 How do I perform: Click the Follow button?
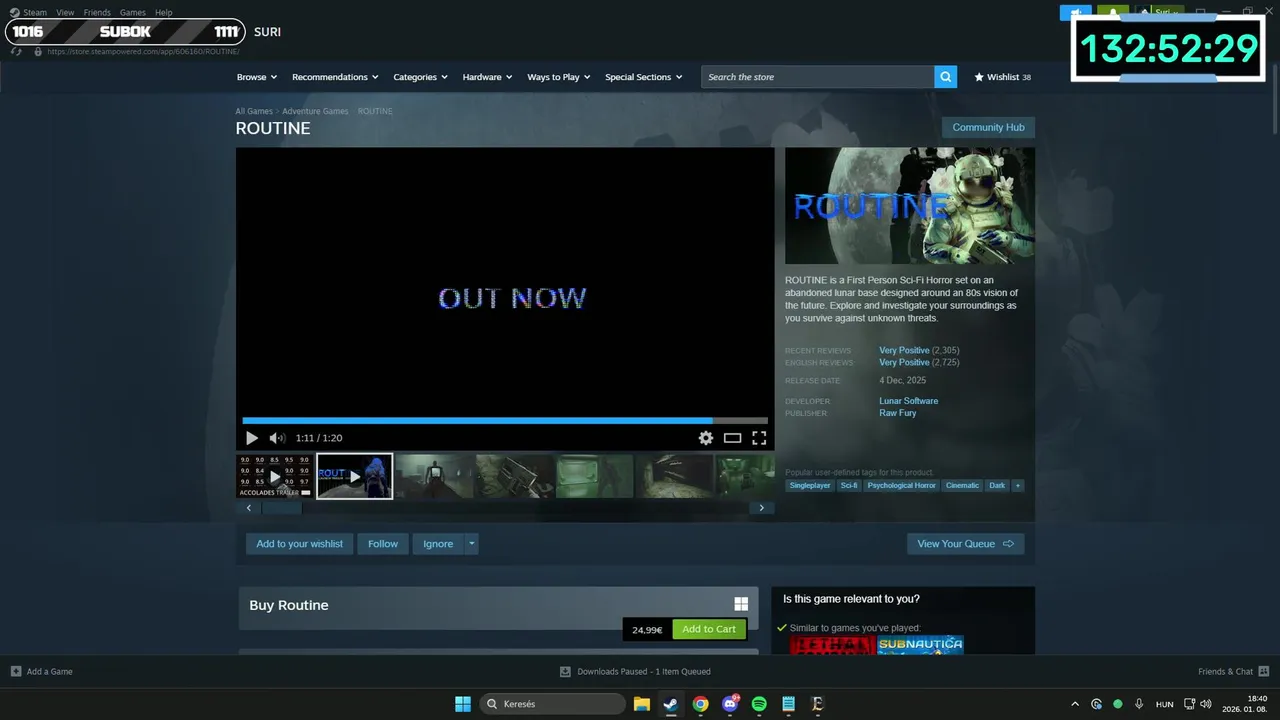(x=383, y=544)
